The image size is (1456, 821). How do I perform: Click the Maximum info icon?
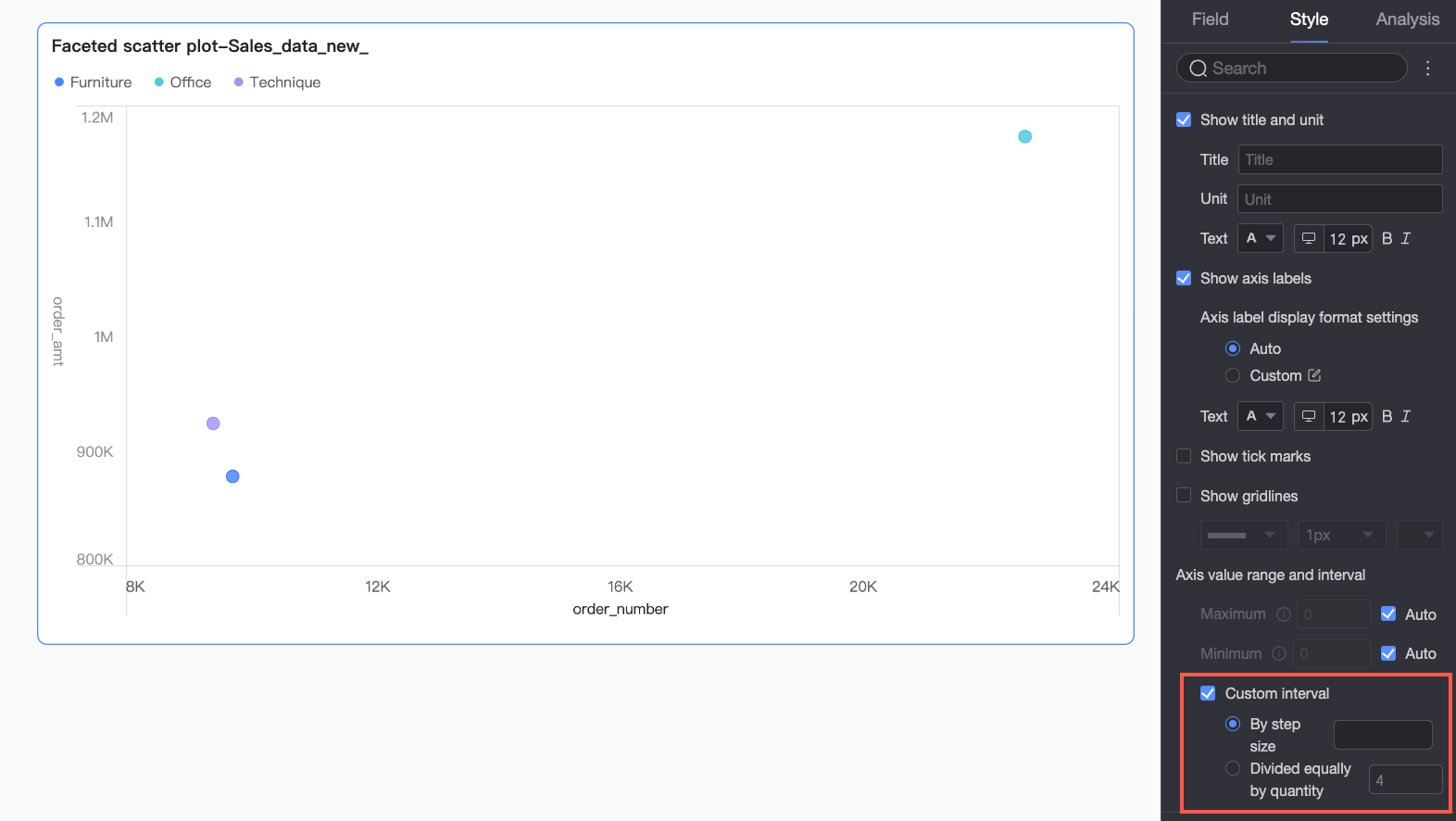click(1284, 614)
